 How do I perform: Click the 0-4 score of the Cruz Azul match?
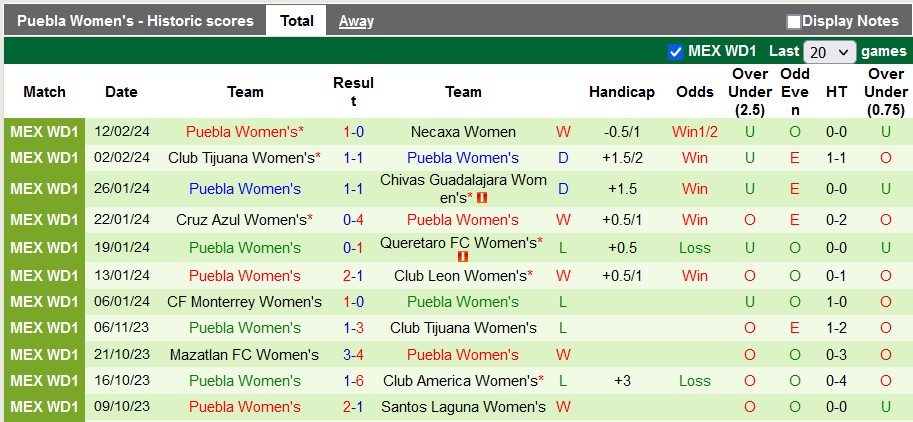point(353,220)
